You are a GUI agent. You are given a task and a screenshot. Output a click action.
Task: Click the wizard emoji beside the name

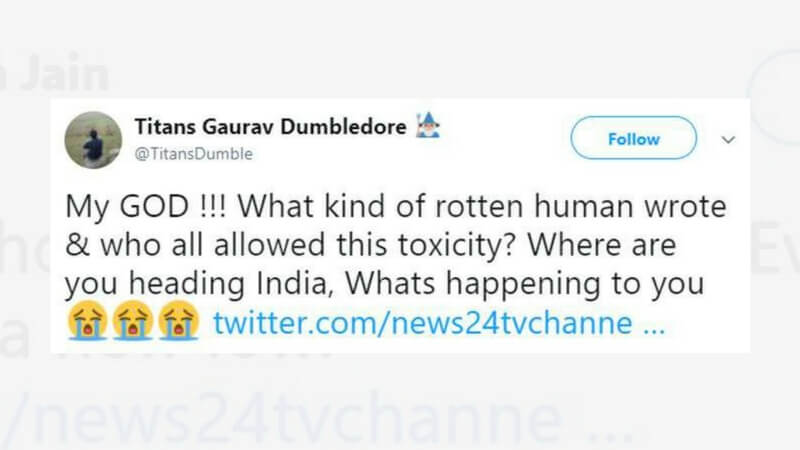427,127
